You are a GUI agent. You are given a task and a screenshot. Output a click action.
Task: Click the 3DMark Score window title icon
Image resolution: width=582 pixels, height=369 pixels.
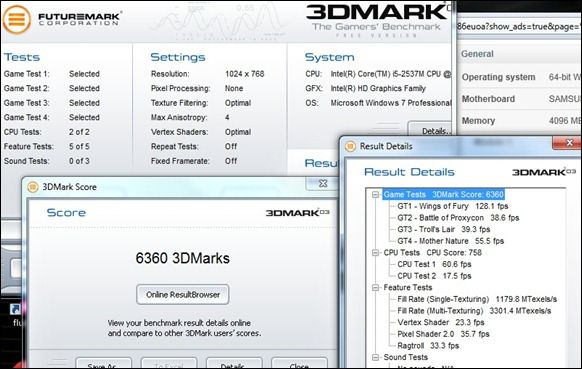click(33, 187)
